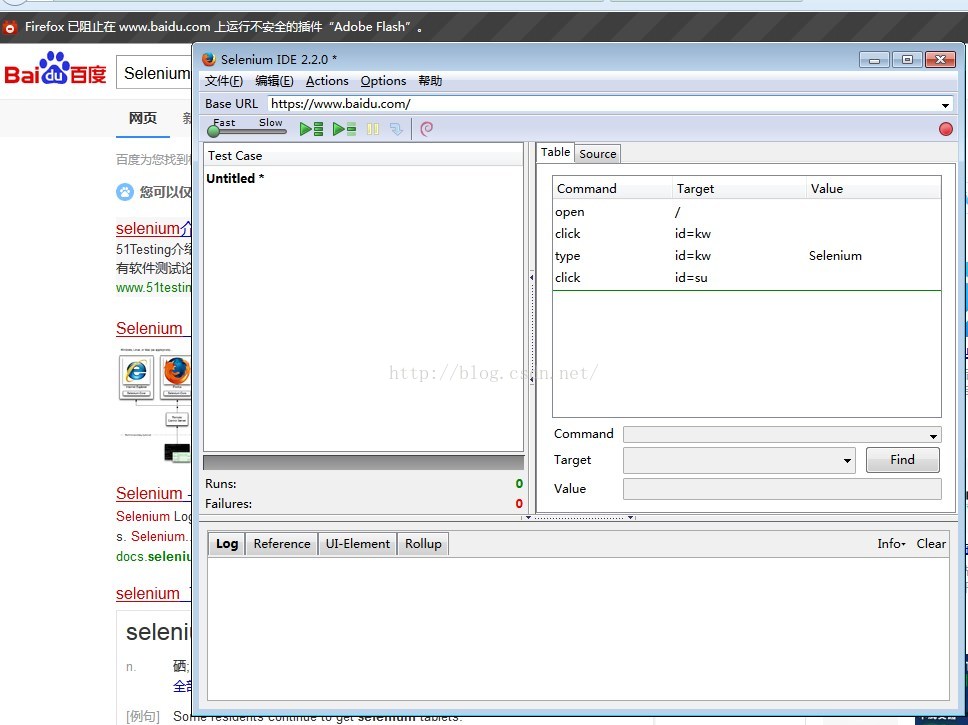The width and height of the screenshot is (968, 725).
Task: Open the 文件(F) menu
Action: (x=223, y=81)
